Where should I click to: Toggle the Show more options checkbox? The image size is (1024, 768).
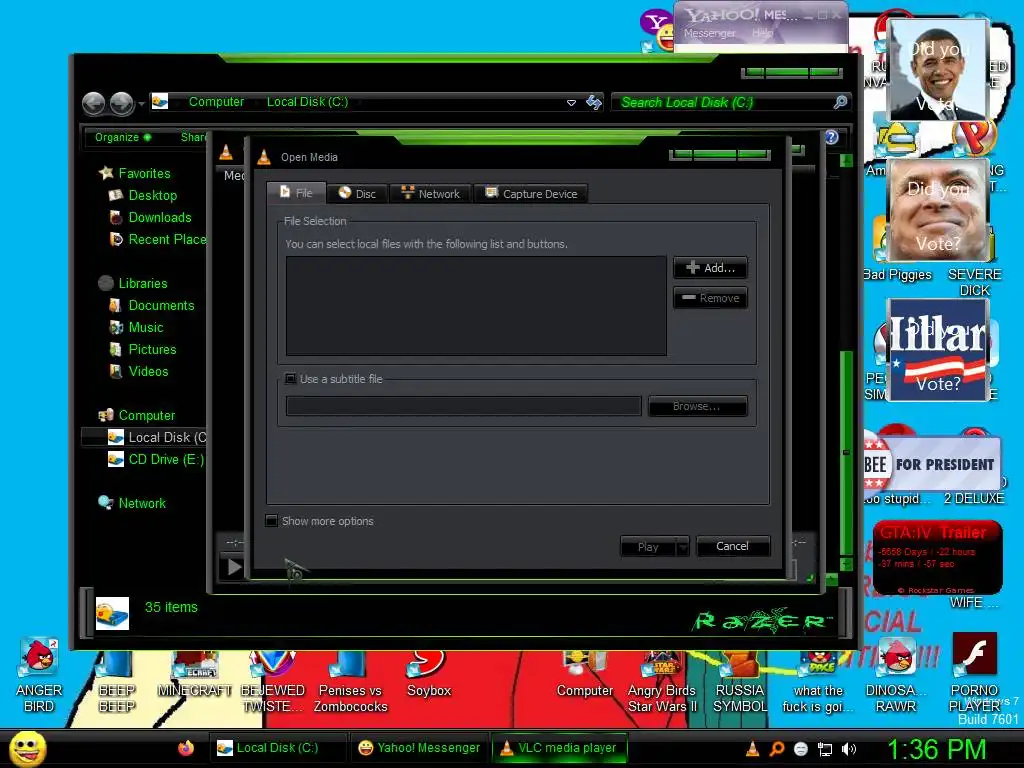click(x=272, y=520)
